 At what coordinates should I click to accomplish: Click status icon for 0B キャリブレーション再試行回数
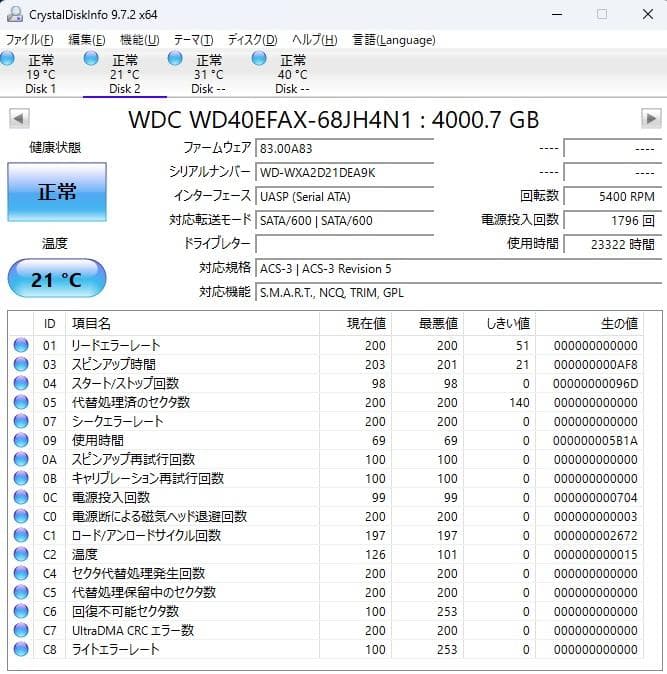point(21,478)
